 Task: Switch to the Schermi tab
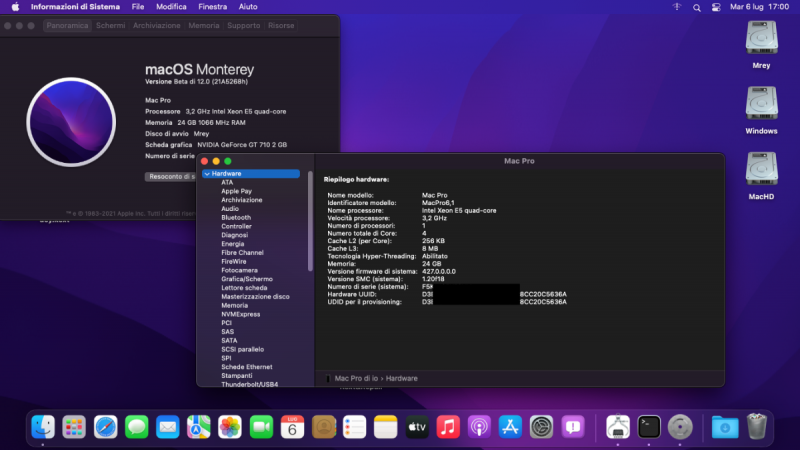coord(110,25)
